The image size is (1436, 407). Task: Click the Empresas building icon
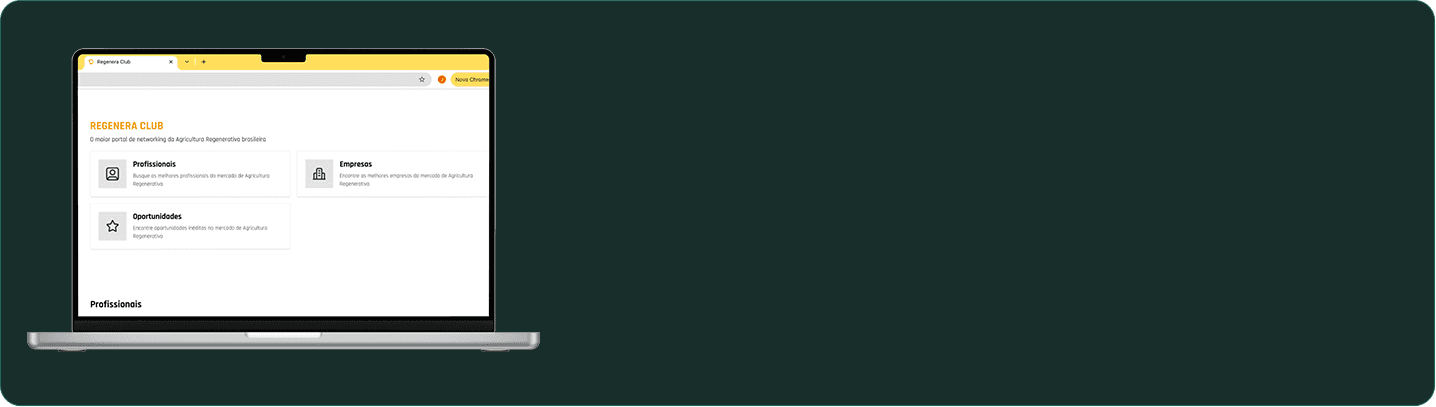(319, 174)
